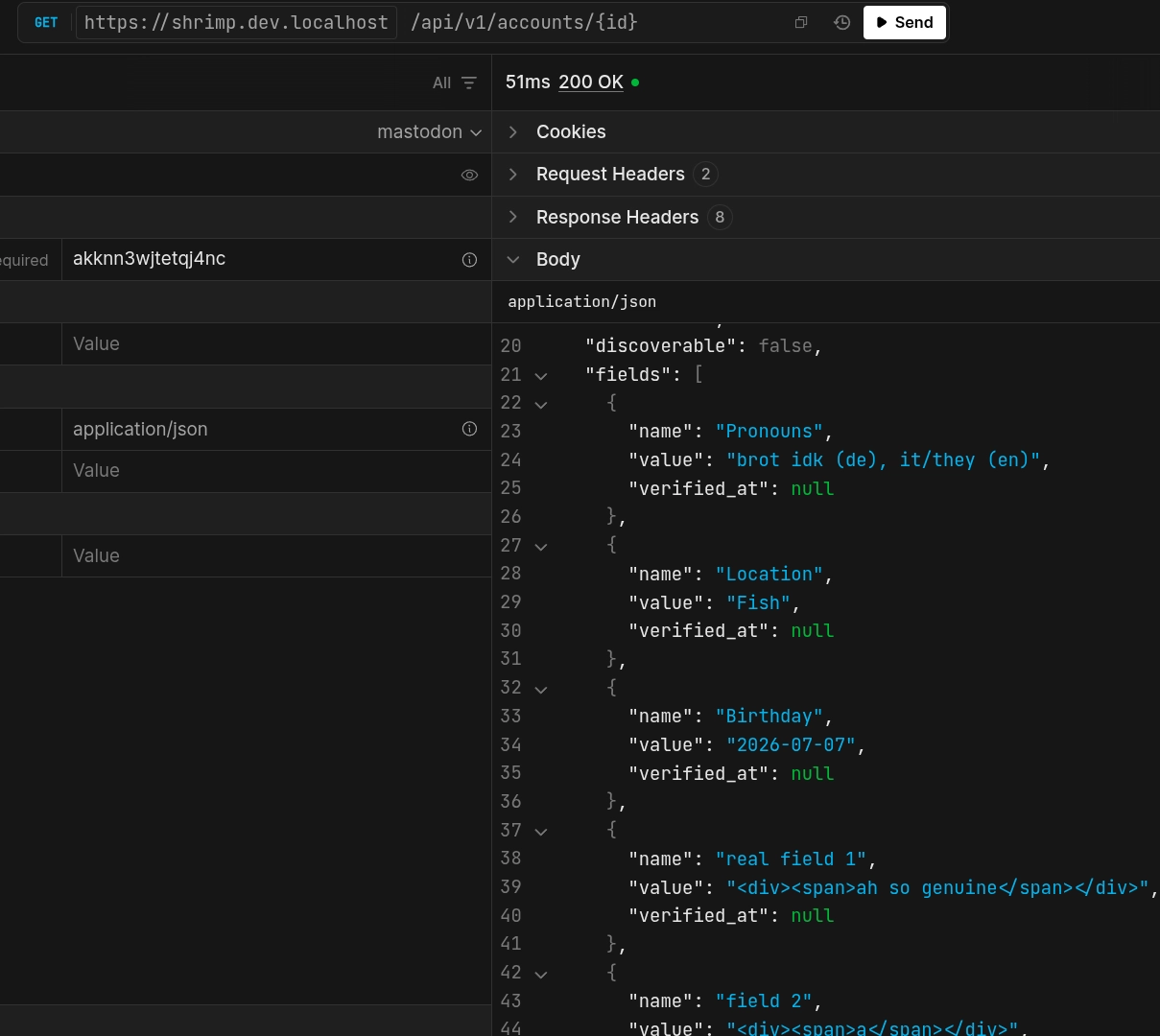1160x1036 pixels.
Task: Click the "real field 1" name value
Action: 792,859
